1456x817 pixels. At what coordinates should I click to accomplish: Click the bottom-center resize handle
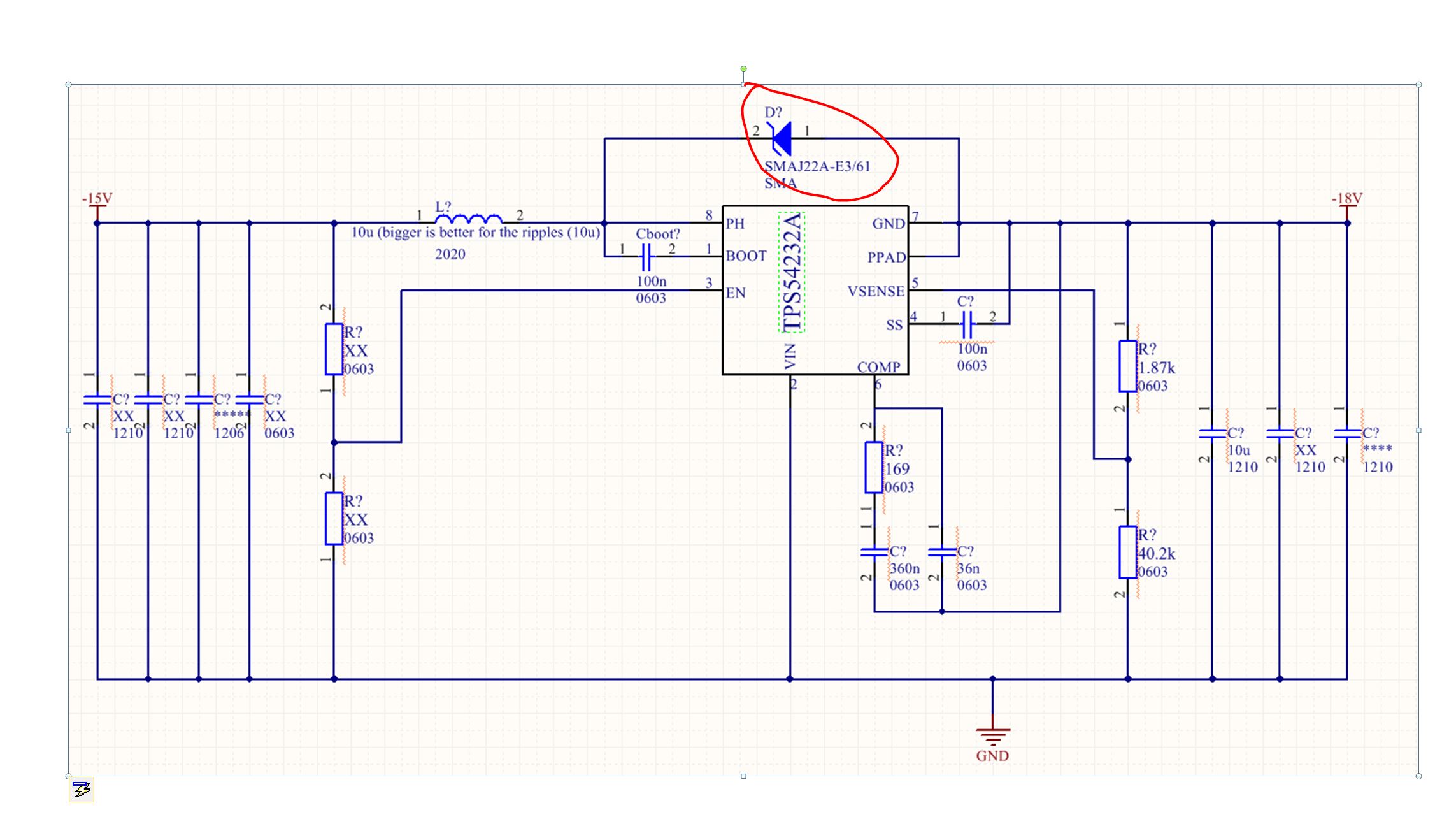click(x=743, y=776)
